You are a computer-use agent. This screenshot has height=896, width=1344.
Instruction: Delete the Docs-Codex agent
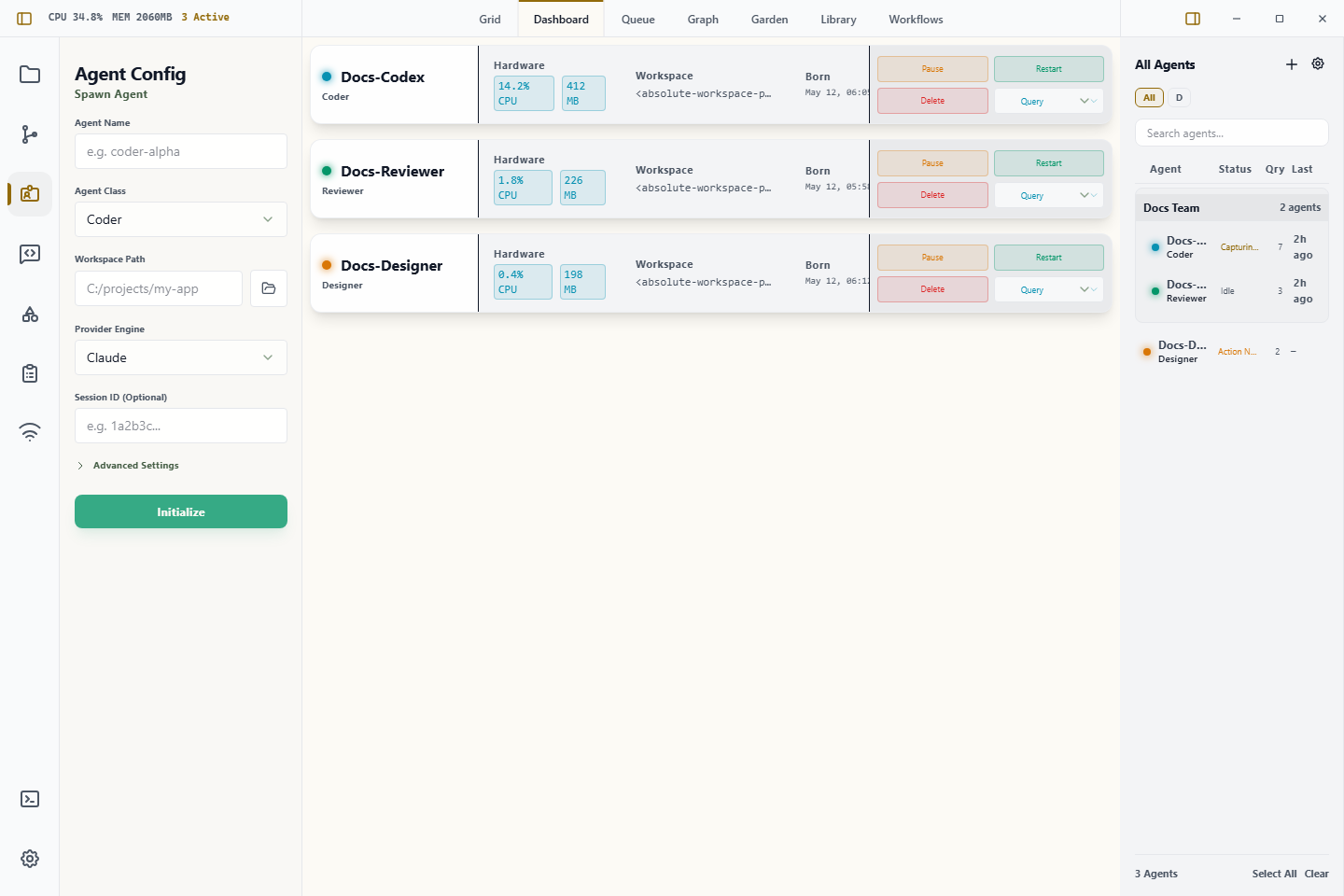pos(932,101)
